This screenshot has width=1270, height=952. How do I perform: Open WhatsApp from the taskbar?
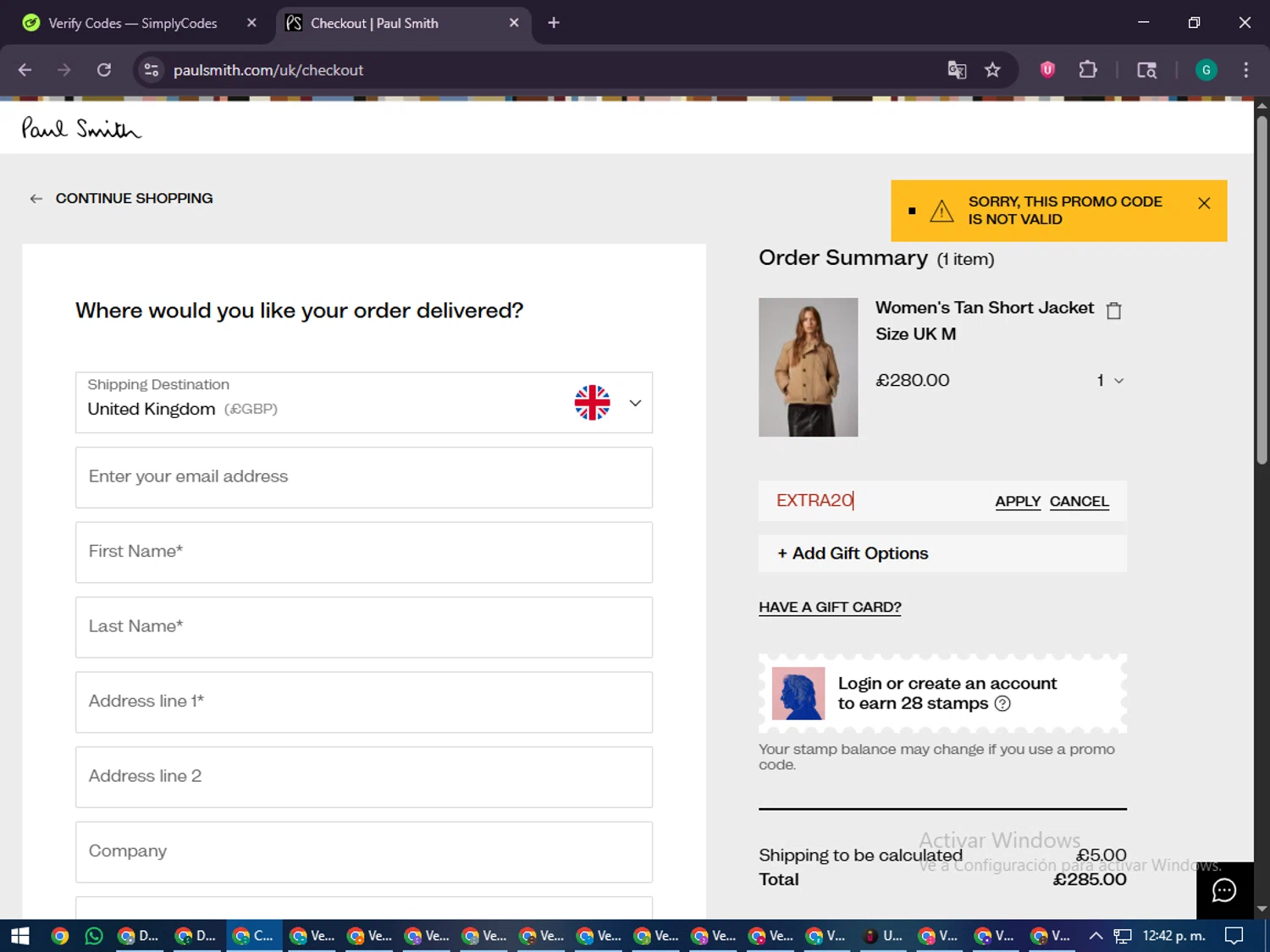pyautogui.click(x=94, y=935)
